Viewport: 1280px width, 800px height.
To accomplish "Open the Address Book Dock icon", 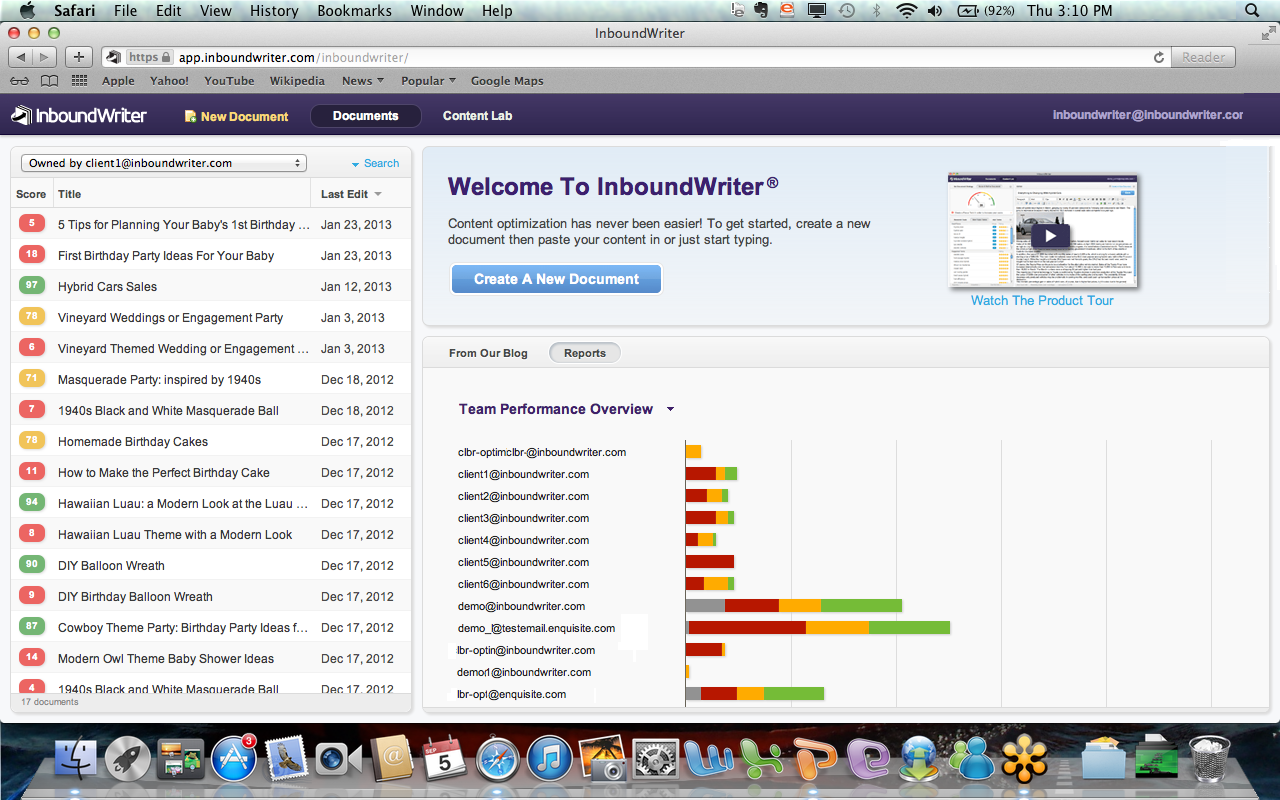I will click(x=392, y=759).
